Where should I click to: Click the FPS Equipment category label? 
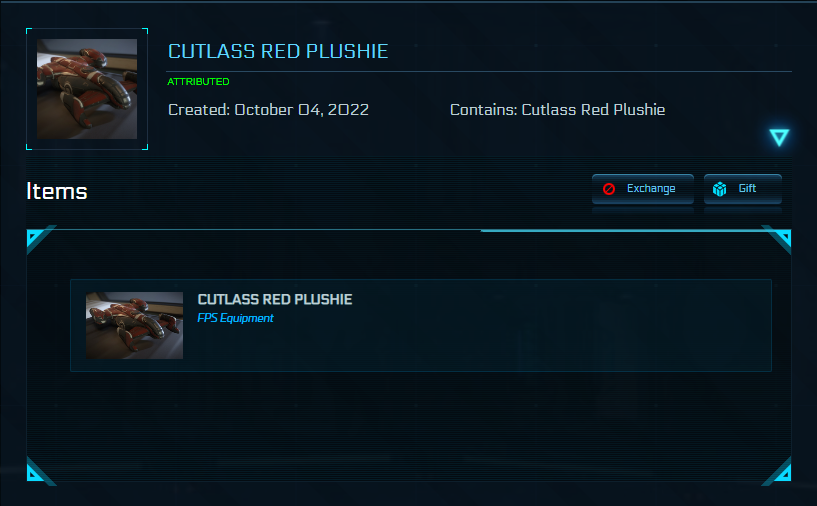click(235, 318)
